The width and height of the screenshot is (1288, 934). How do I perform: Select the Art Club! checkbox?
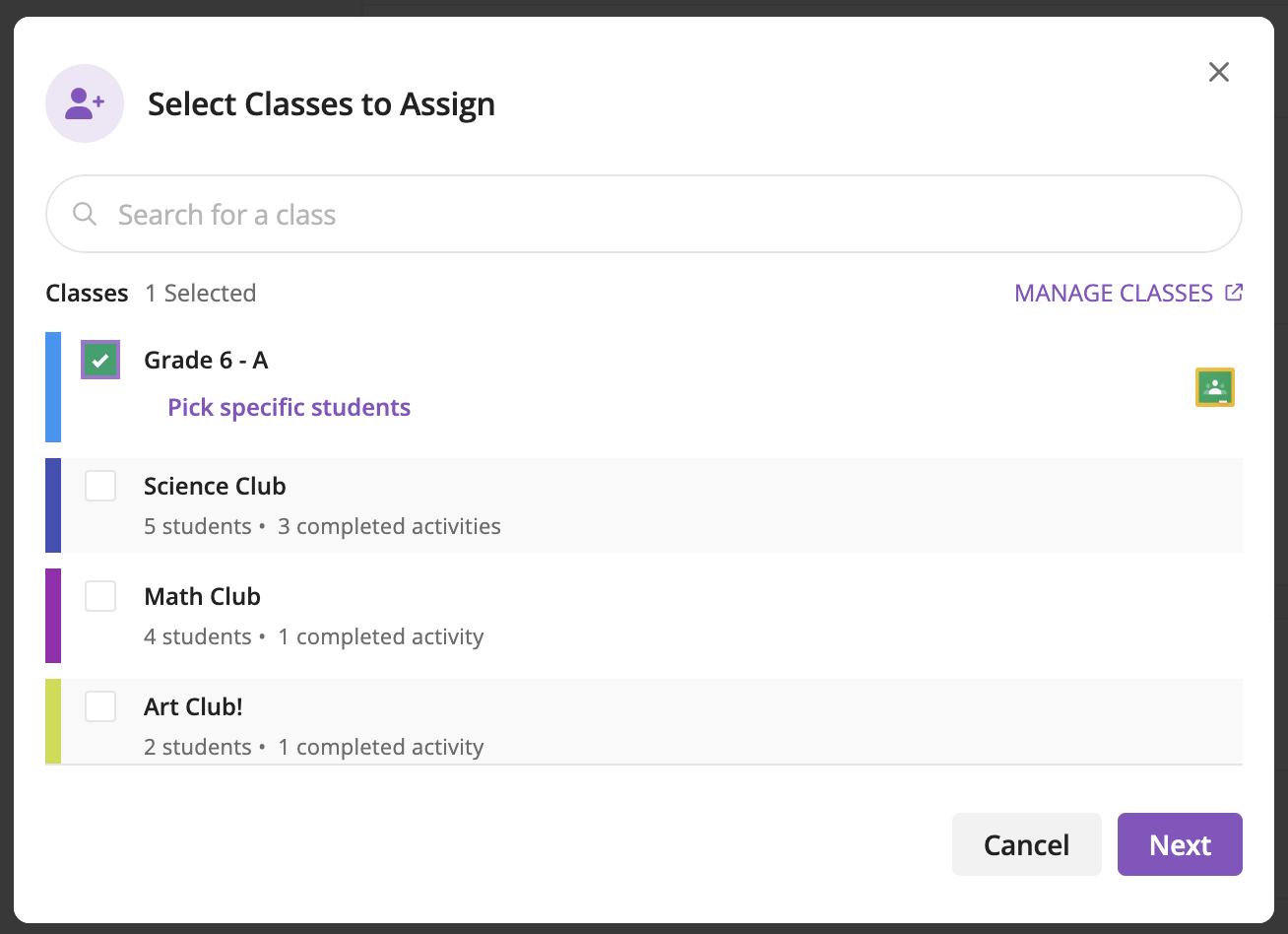coord(100,706)
